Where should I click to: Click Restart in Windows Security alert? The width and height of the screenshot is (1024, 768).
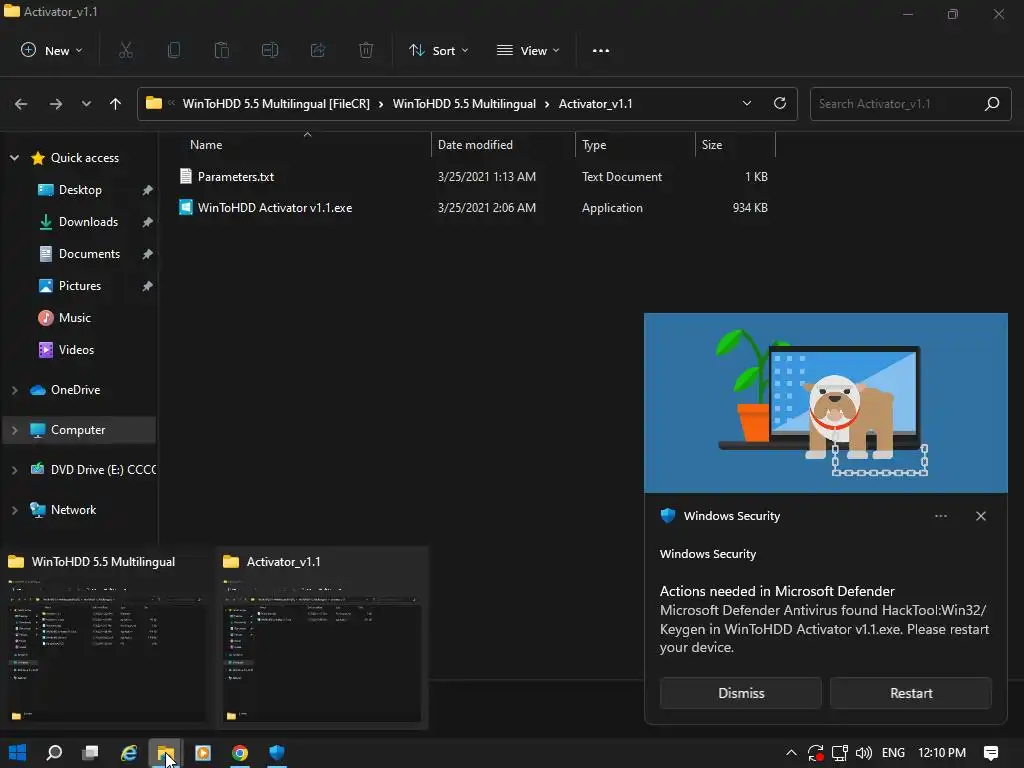click(x=911, y=693)
